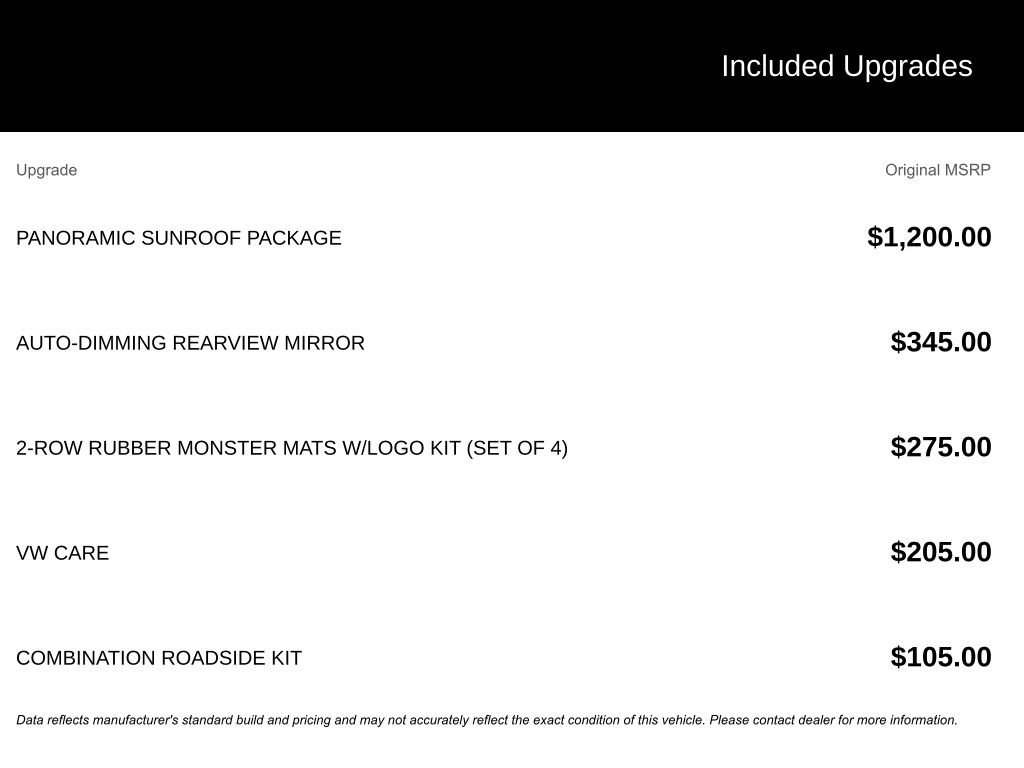The width and height of the screenshot is (1024, 768).
Task: Click the Original MSRP column header
Action: pyautogui.click(x=937, y=170)
